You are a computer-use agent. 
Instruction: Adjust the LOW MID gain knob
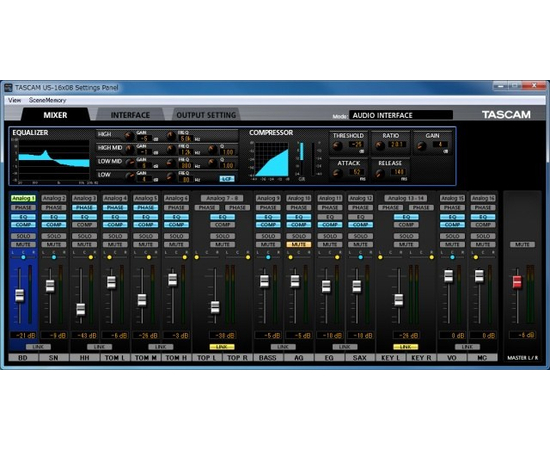point(129,163)
